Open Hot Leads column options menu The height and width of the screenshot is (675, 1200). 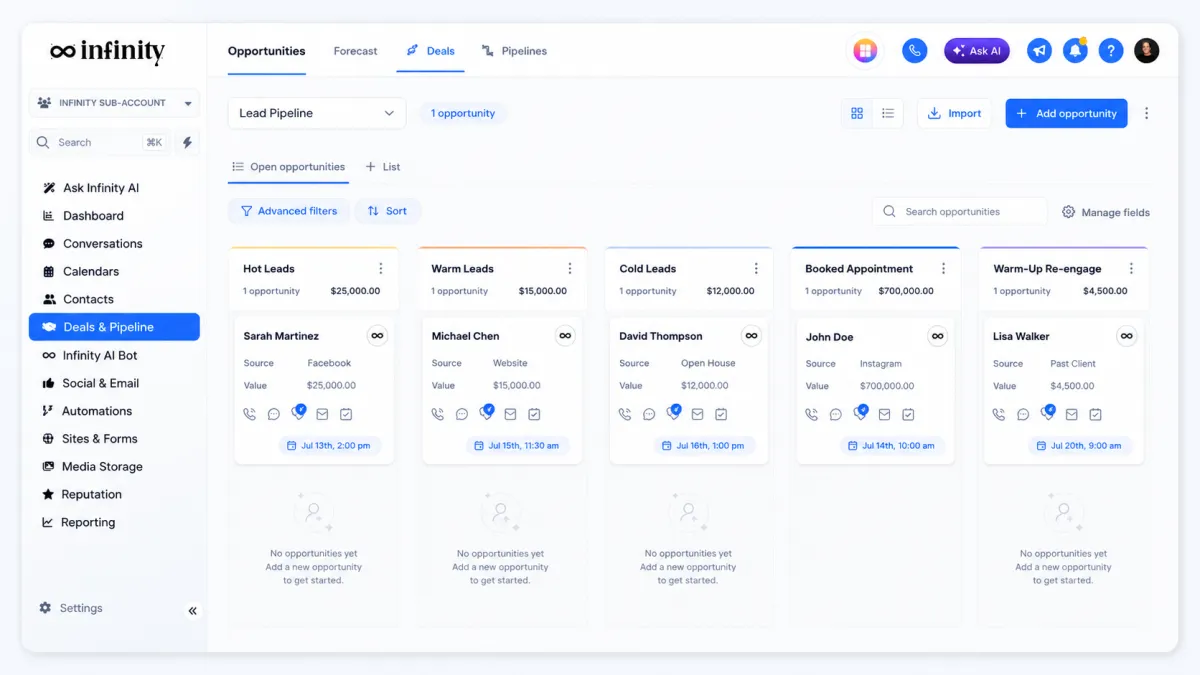[381, 269]
